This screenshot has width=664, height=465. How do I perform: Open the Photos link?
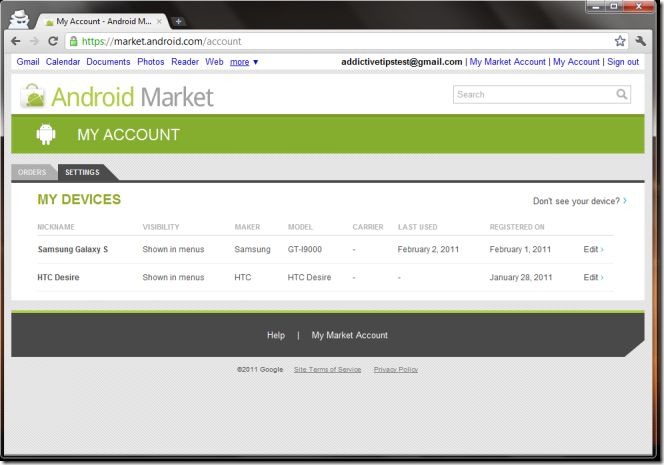(151, 62)
